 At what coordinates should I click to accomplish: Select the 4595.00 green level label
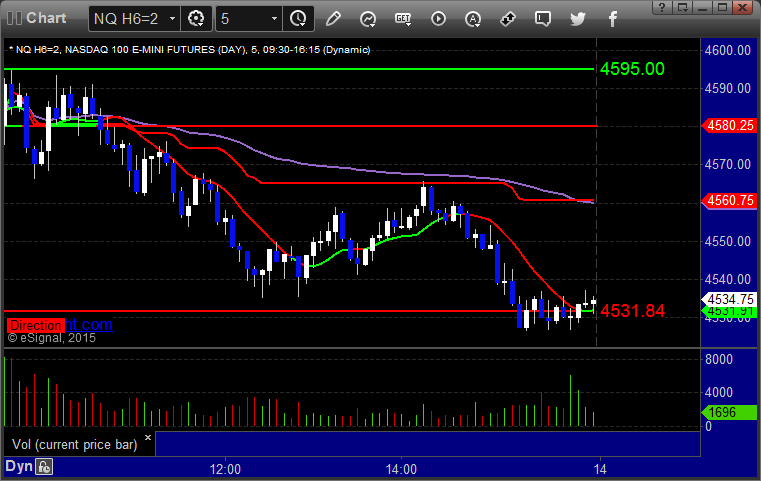click(x=632, y=69)
